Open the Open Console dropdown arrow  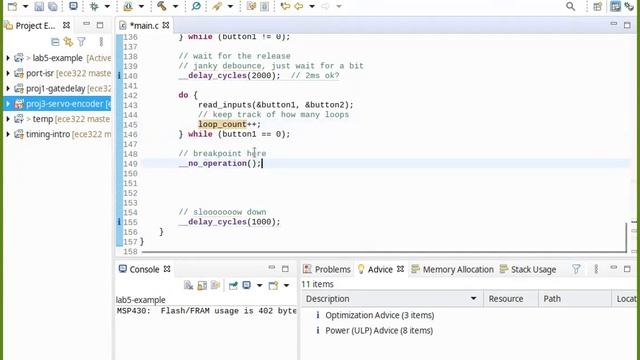click(x=287, y=286)
